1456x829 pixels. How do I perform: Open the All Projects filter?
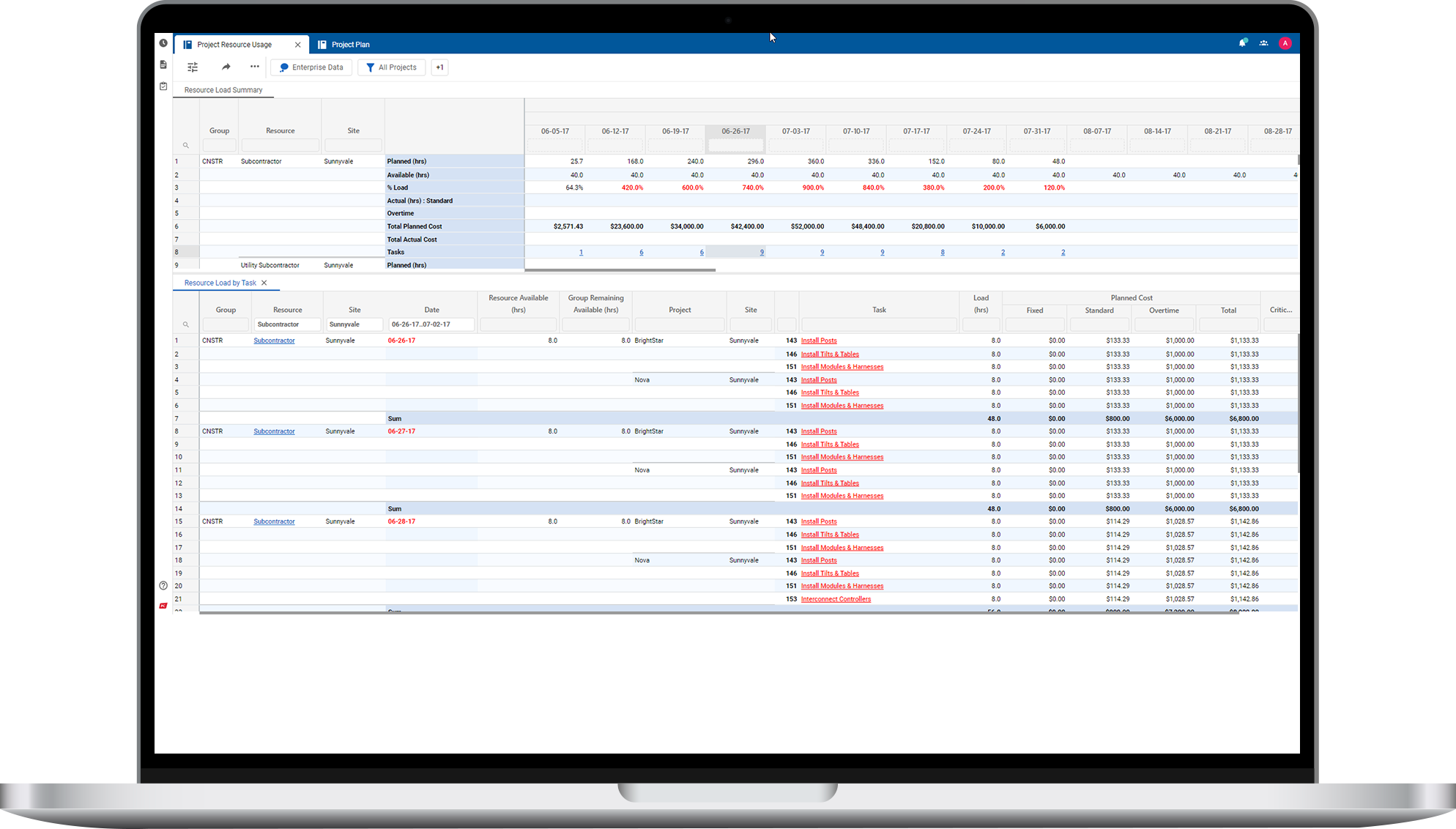pos(392,67)
